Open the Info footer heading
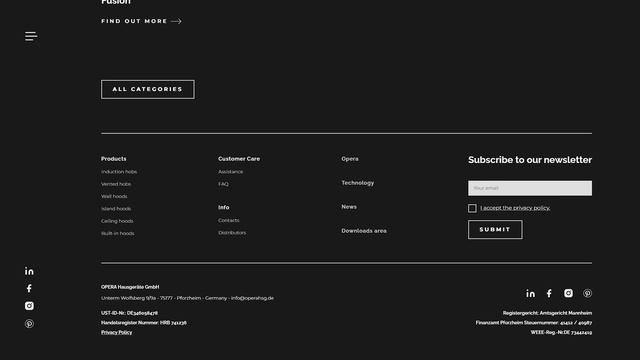 (x=224, y=207)
